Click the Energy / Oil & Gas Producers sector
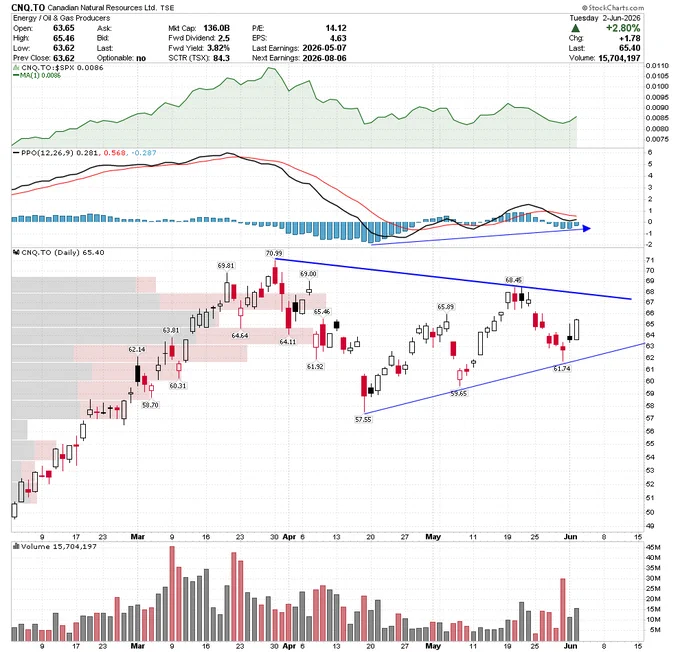This screenshot has width=680, height=652. 61,18
